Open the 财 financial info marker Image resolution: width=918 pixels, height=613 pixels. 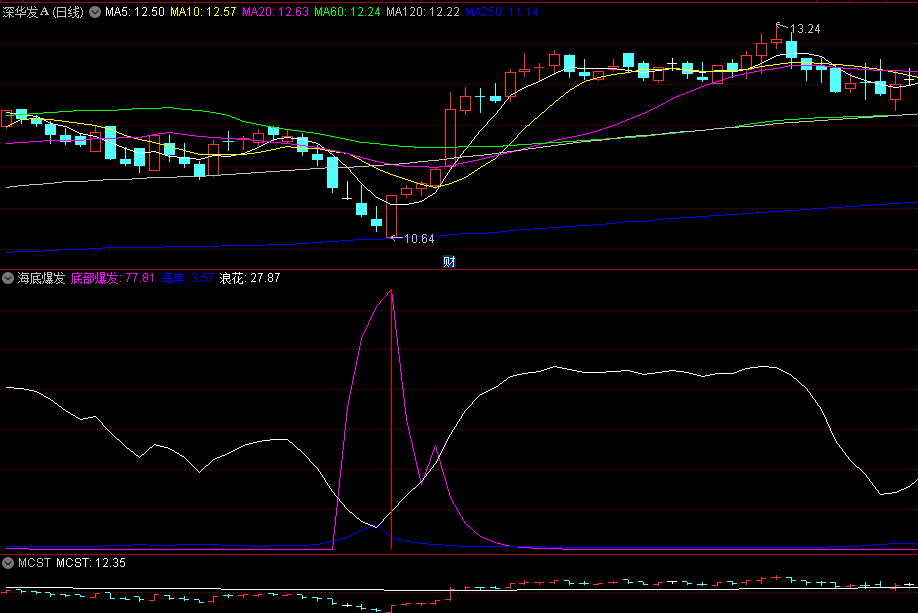point(449,262)
